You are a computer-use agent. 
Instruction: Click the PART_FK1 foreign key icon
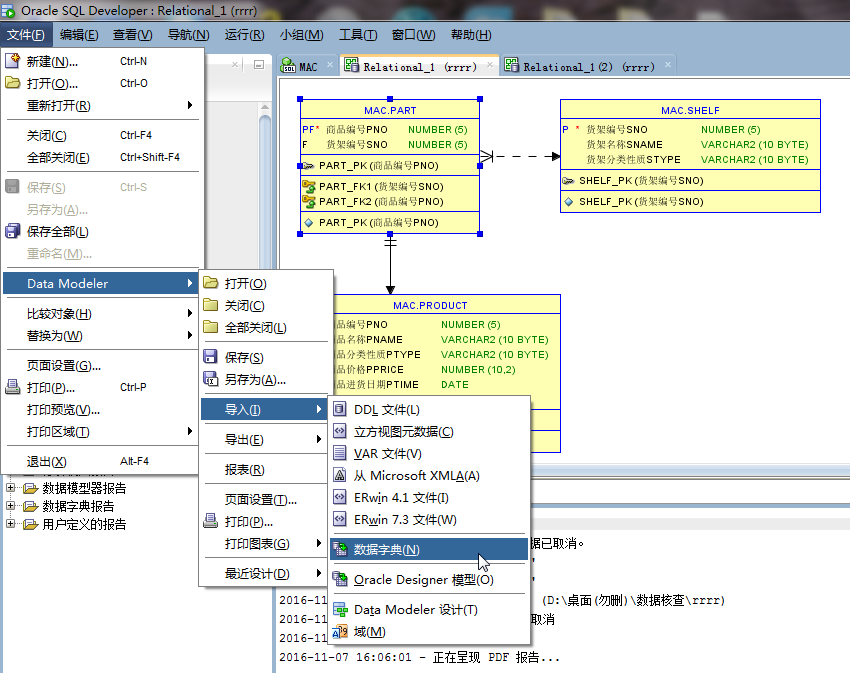pyautogui.click(x=308, y=187)
